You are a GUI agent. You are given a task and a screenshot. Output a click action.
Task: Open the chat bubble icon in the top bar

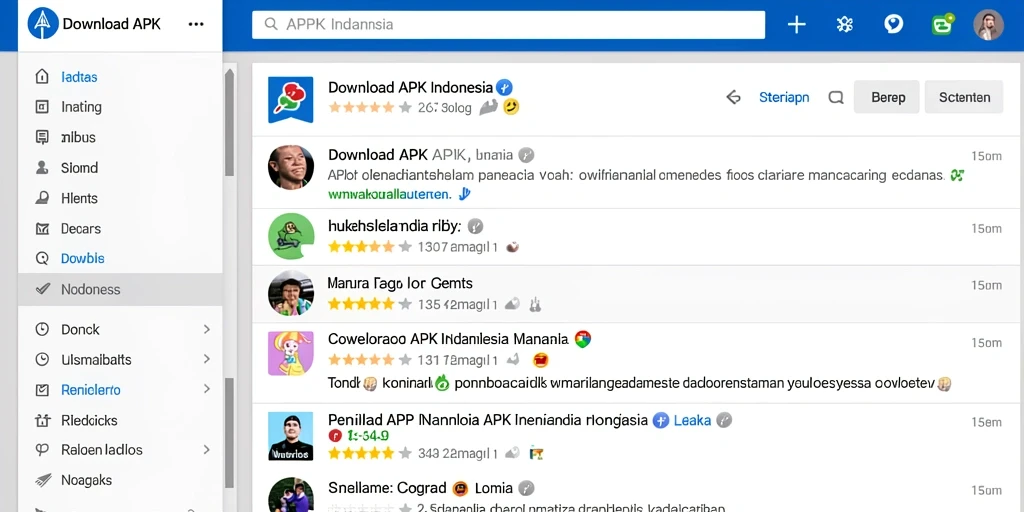[893, 25]
